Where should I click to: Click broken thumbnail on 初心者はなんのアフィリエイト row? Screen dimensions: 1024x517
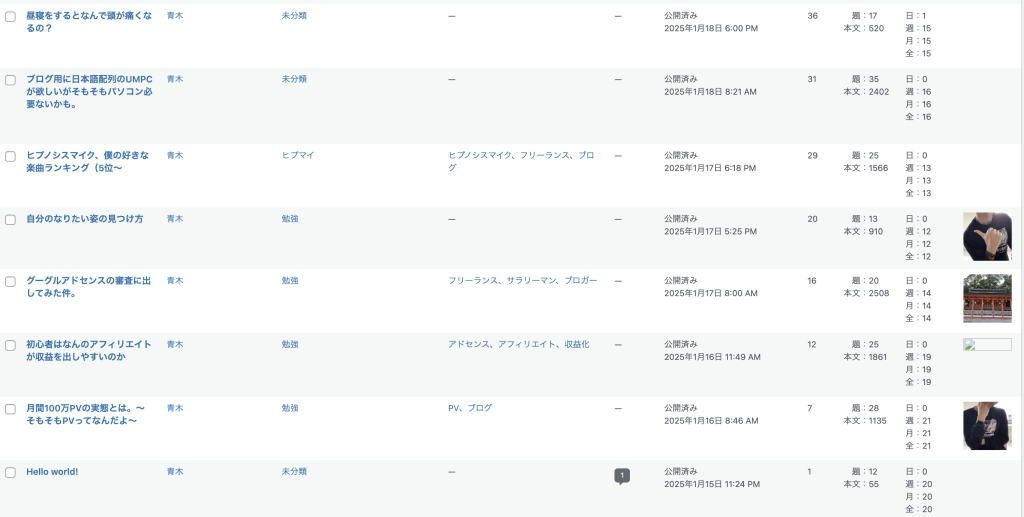point(986,345)
